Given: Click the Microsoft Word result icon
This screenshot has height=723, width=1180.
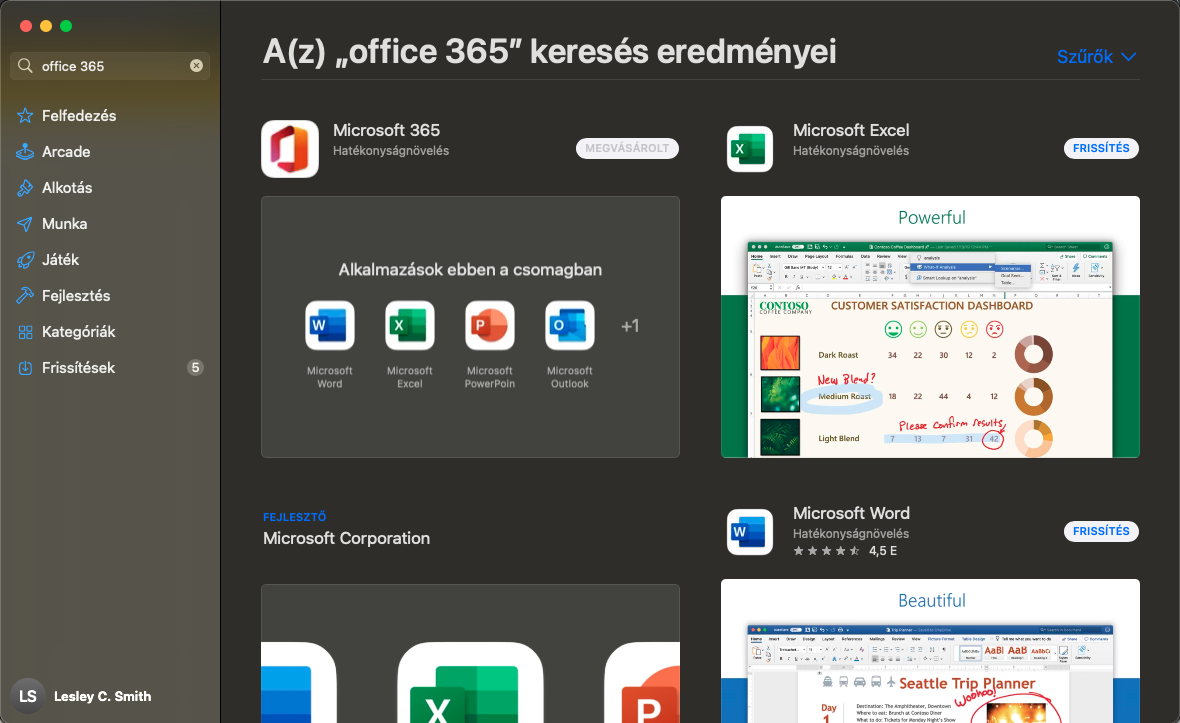Looking at the screenshot, I should tap(750, 532).
